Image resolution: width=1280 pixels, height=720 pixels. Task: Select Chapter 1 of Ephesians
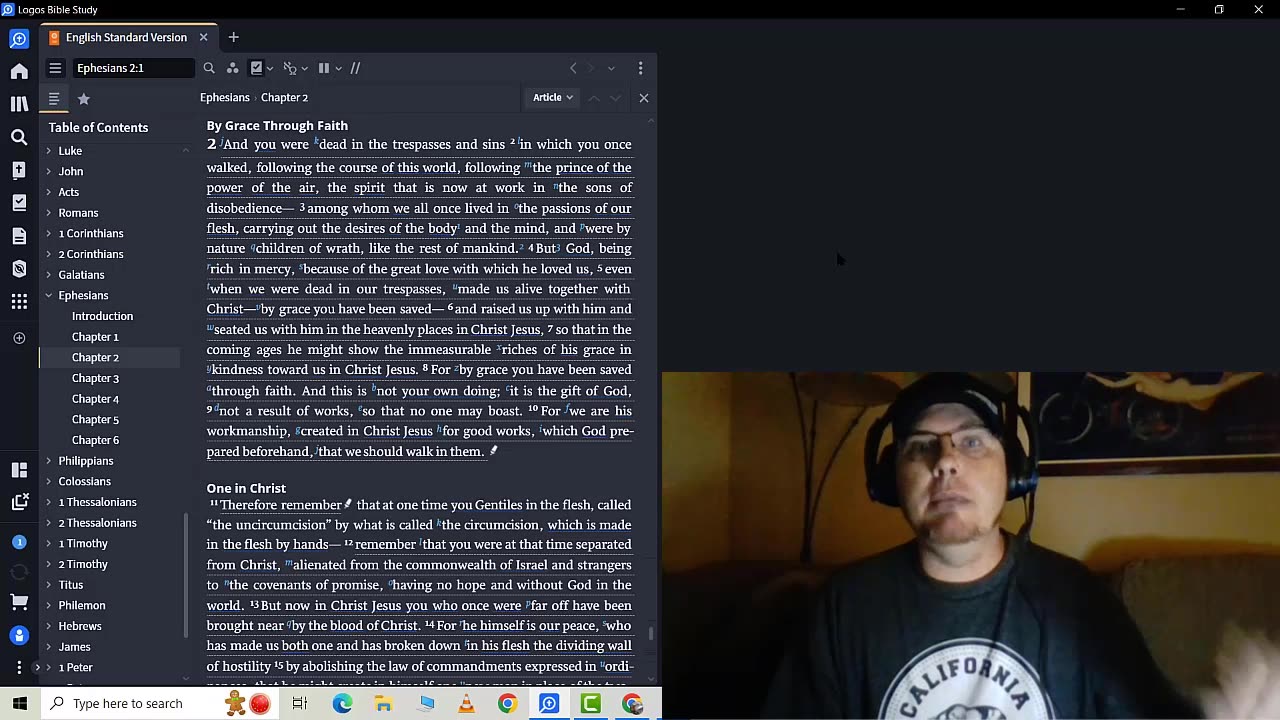[95, 337]
